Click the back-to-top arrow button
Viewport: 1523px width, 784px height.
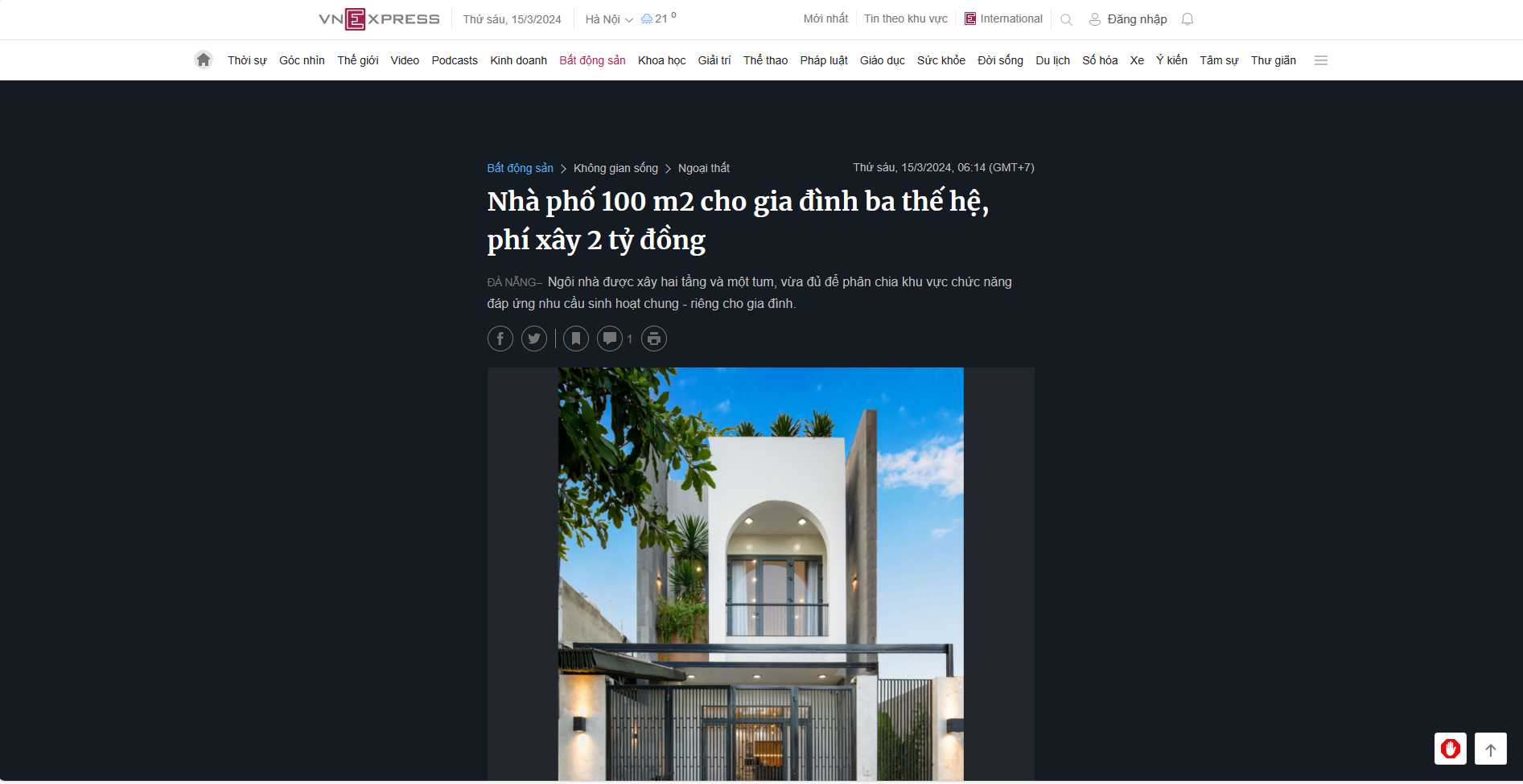pyautogui.click(x=1491, y=749)
